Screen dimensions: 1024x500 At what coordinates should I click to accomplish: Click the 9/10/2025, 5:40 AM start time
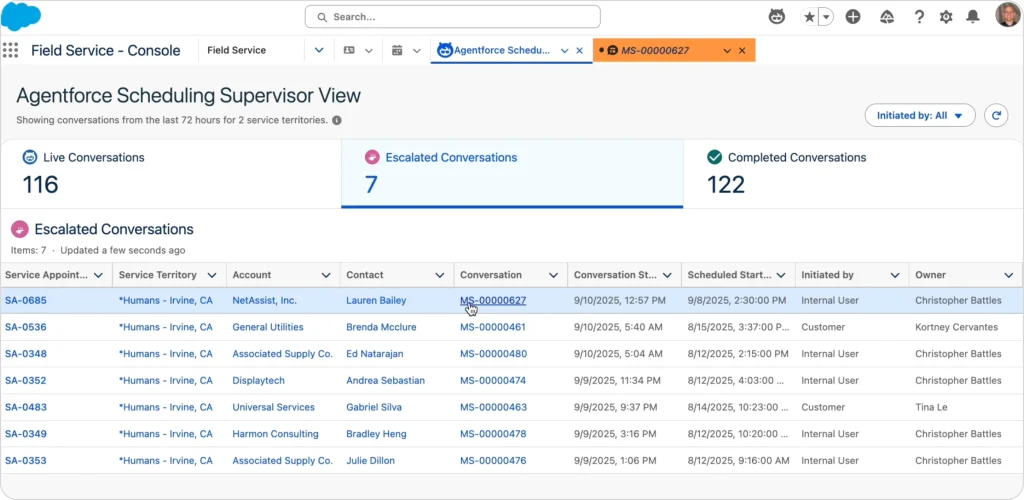click(x=618, y=327)
